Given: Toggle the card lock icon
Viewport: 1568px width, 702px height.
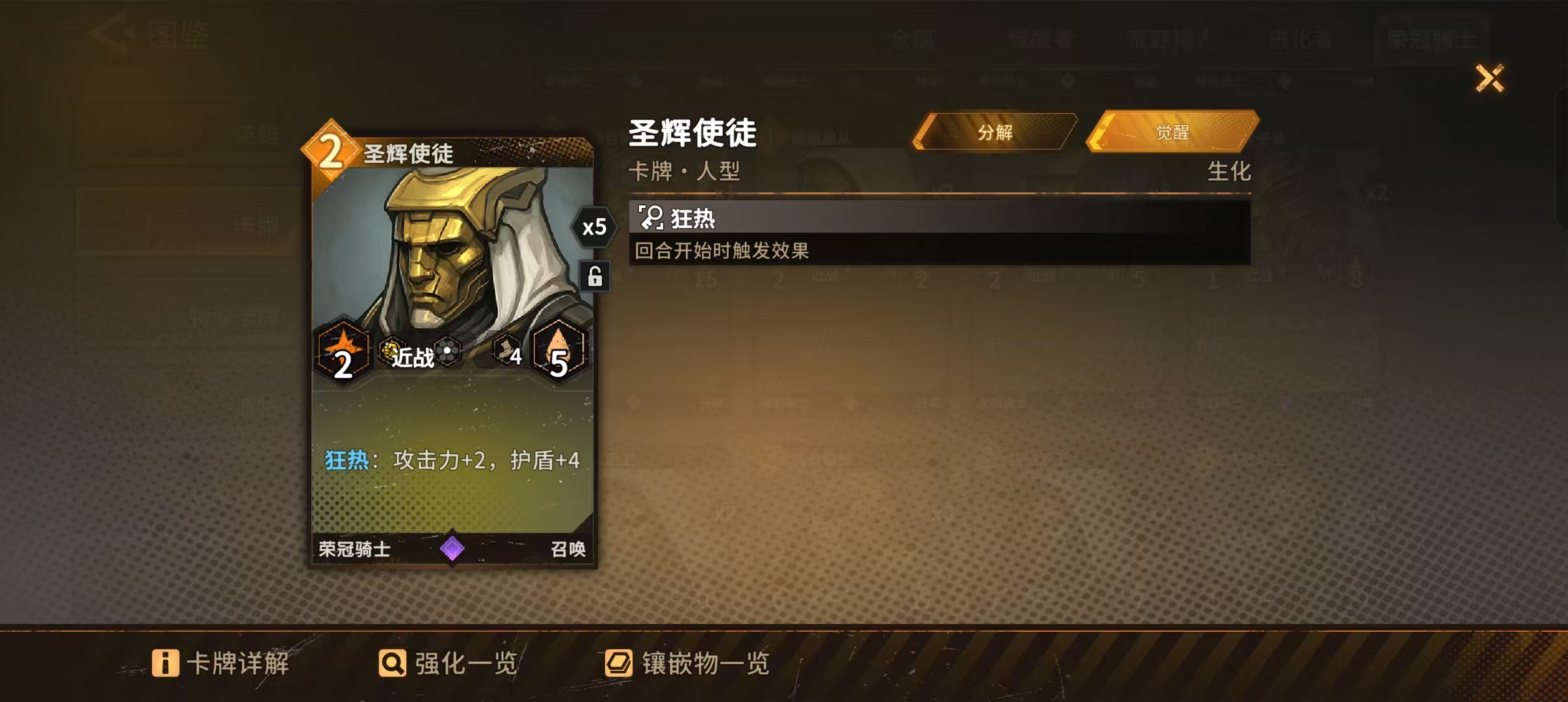Looking at the screenshot, I should point(595,277).
